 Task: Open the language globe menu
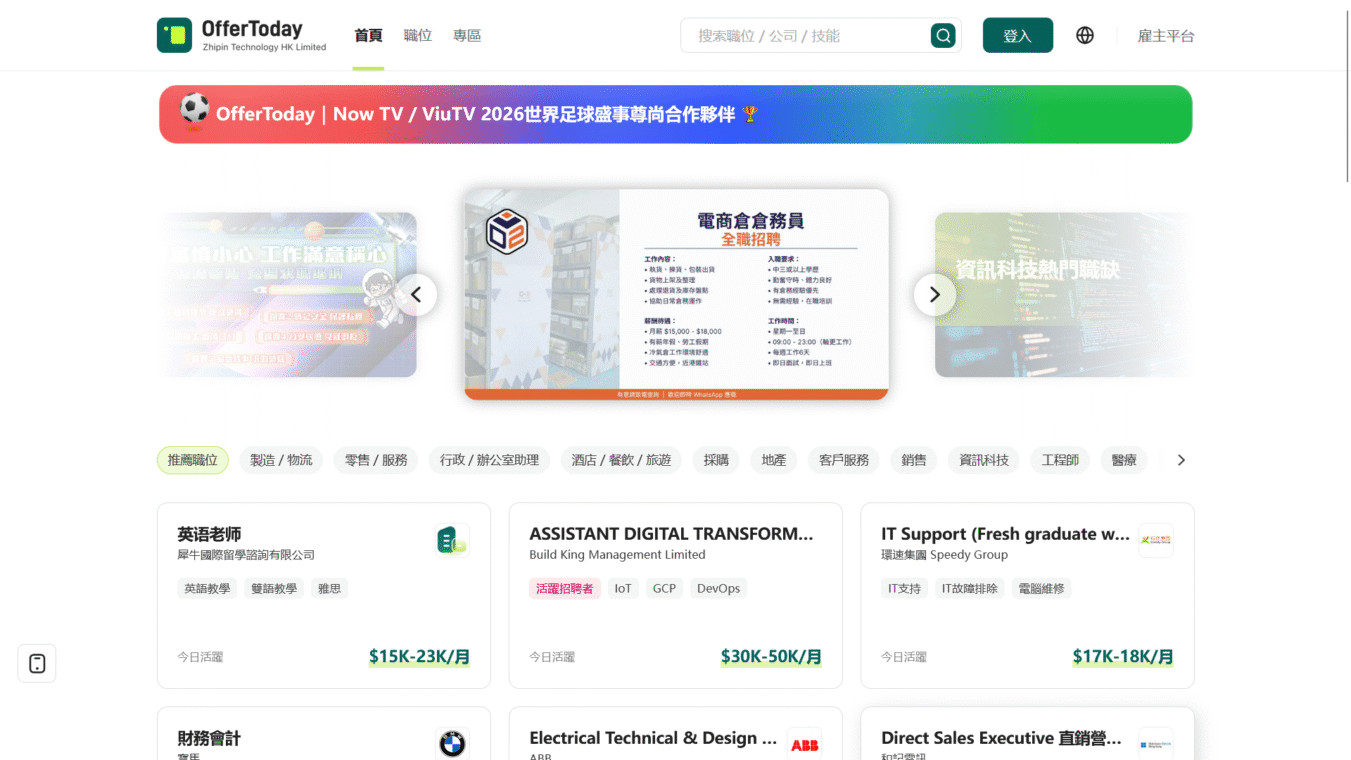(1085, 35)
